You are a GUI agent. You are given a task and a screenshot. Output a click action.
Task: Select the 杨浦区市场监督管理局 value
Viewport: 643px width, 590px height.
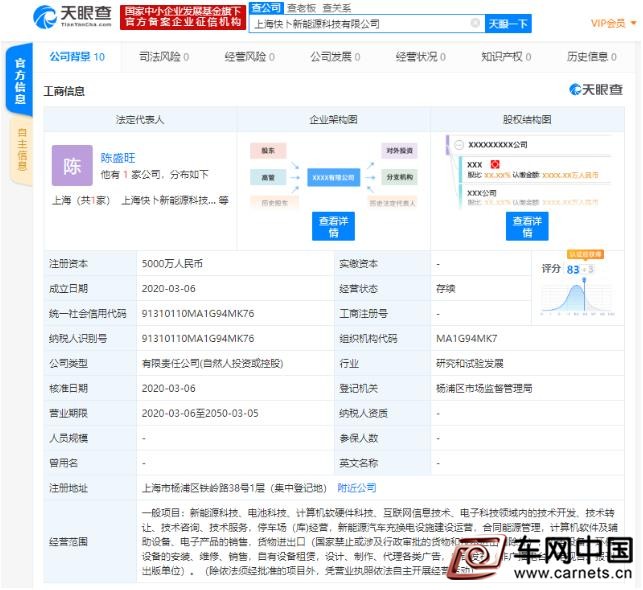[x=484, y=388]
